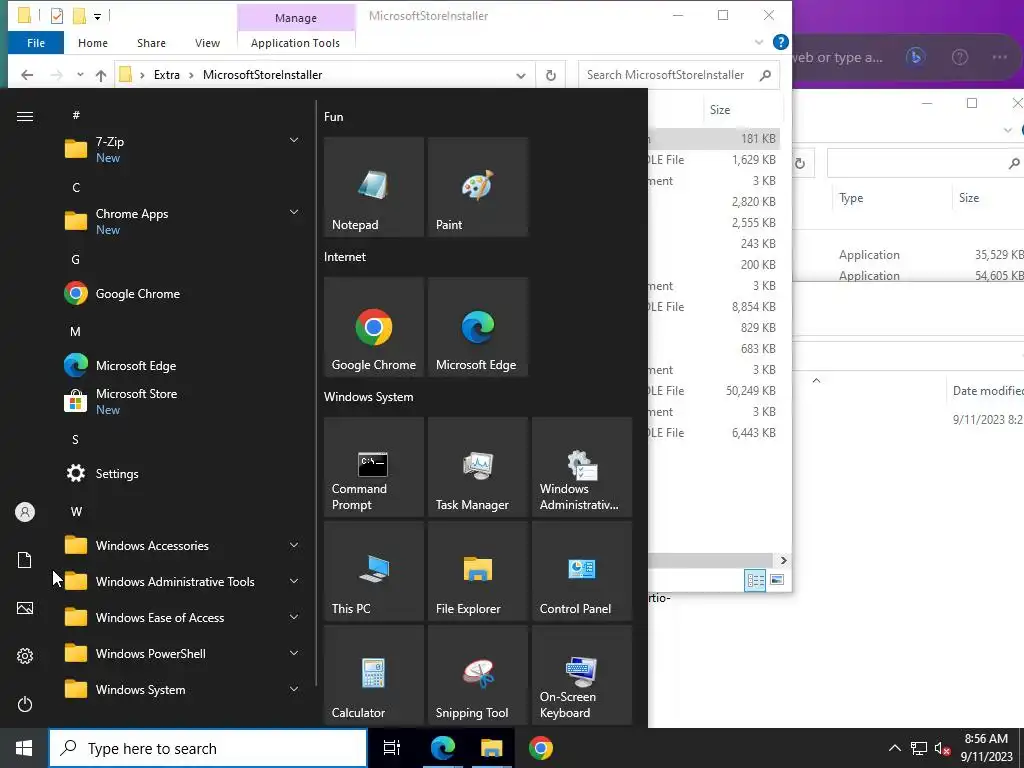Click Search MicrosoftStoreInstaller field
The width and height of the screenshot is (1024, 768).
pyautogui.click(x=679, y=75)
